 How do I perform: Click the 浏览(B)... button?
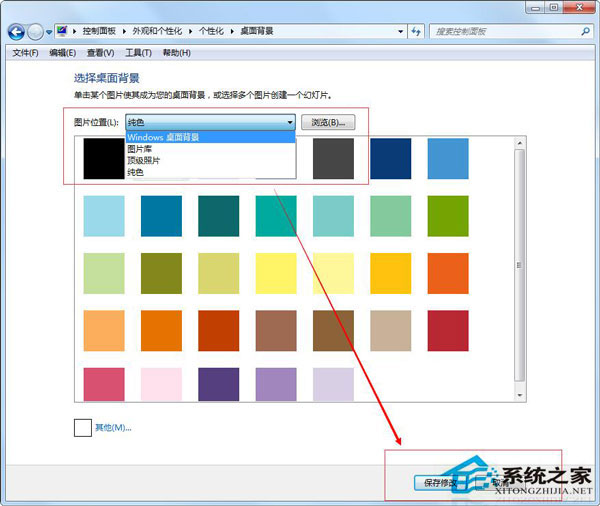tap(328, 122)
